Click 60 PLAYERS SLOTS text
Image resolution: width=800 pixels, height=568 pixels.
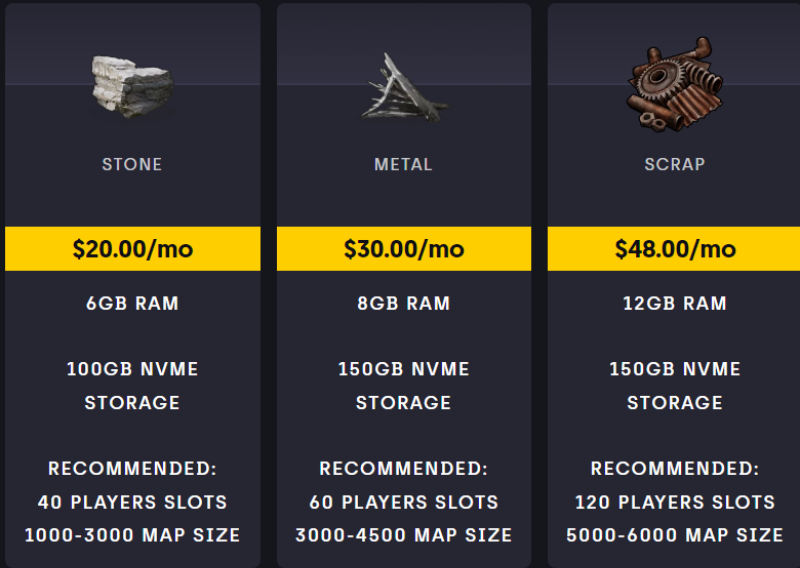pos(404,502)
